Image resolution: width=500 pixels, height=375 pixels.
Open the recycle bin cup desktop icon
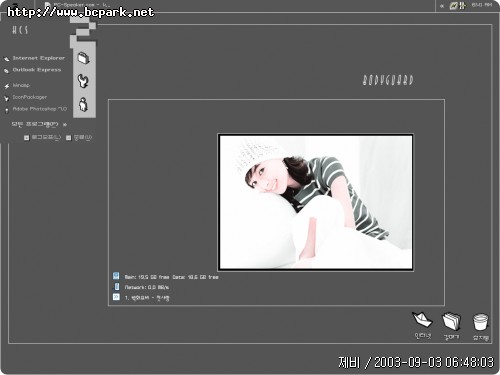481,322
